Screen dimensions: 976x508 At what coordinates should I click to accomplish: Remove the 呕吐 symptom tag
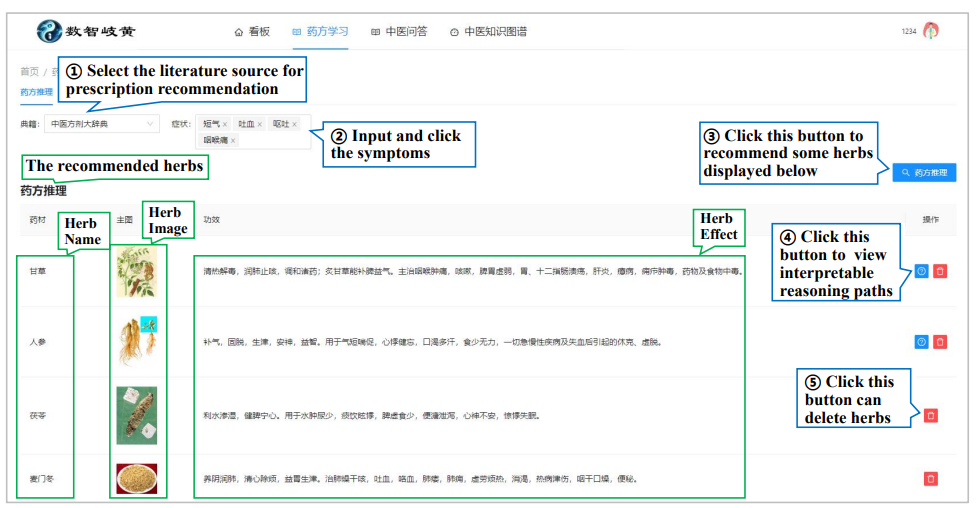(x=294, y=125)
